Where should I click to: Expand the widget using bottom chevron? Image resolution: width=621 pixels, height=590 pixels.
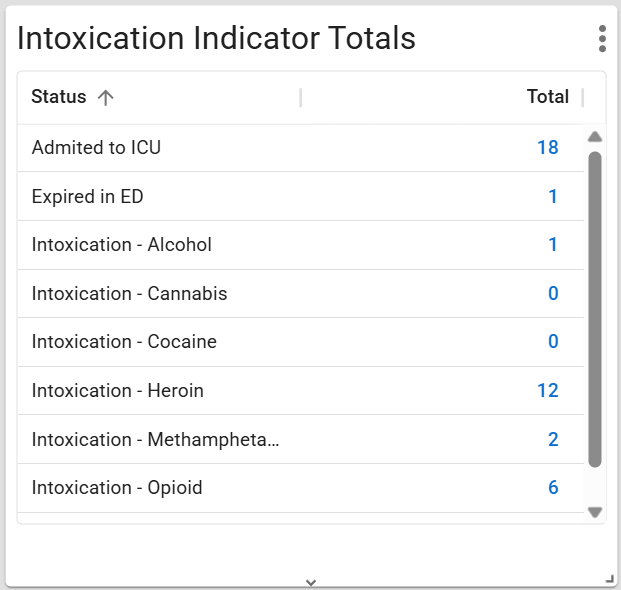[311, 581]
